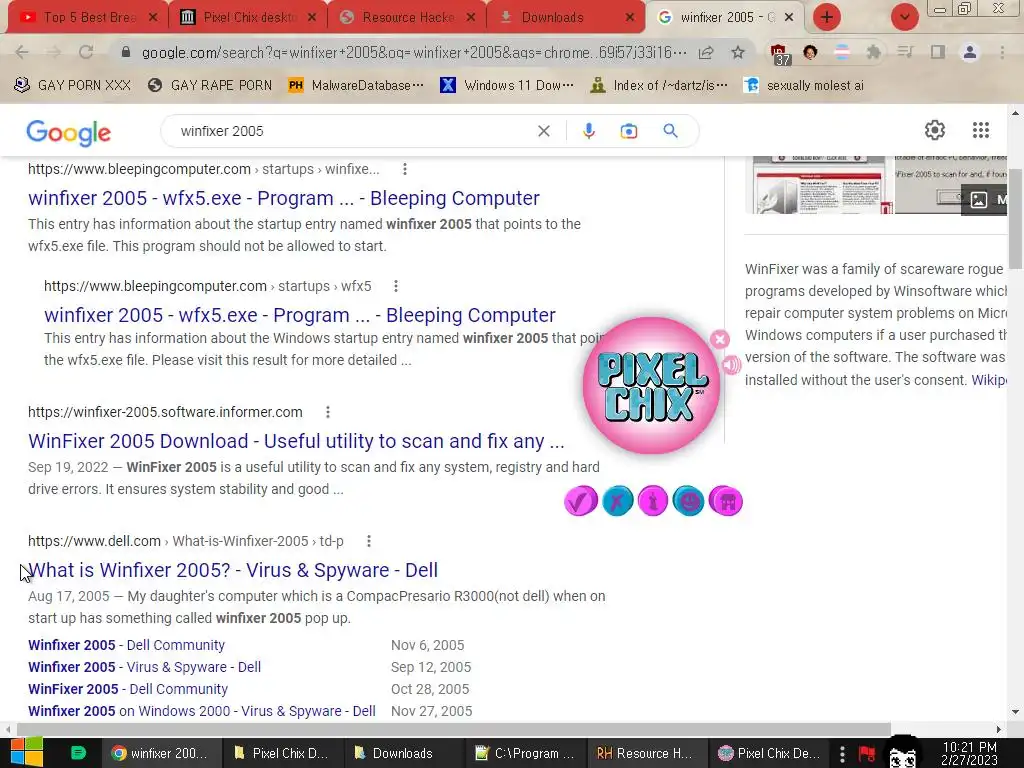Switch to Resource Hacker taskbar window

pyautogui.click(x=648, y=753)
